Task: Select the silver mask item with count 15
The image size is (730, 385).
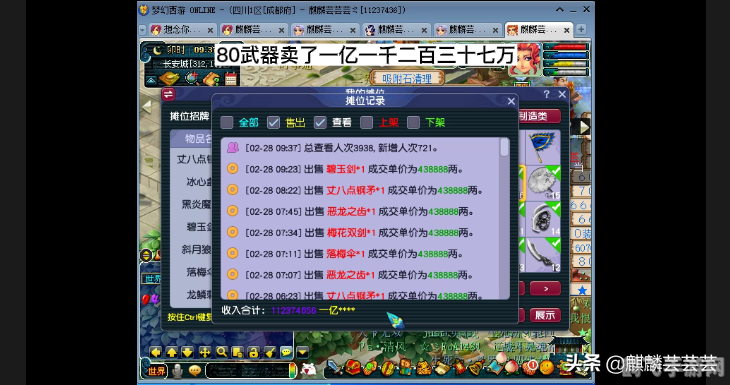Action: pos(543,183)
